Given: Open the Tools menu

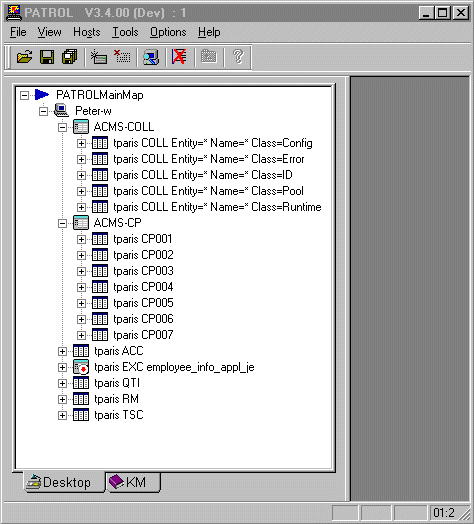Looking at the screenshot, I should tap(125, 32).
